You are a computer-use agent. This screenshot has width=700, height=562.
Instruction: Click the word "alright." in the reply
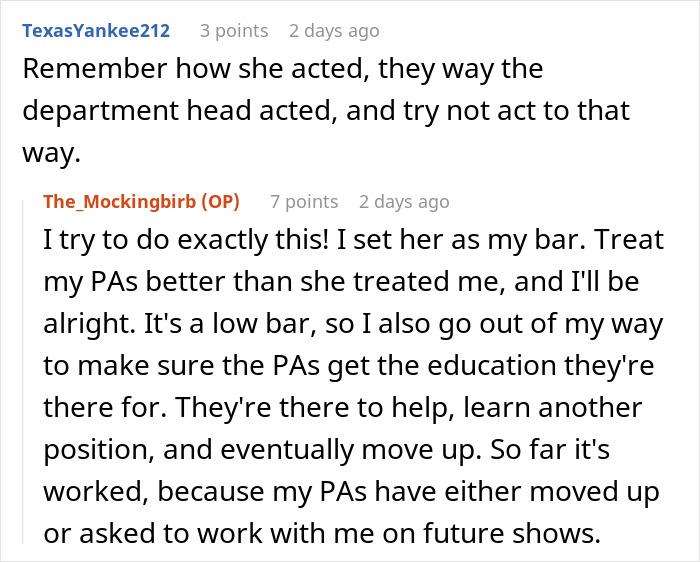(85, 325)
